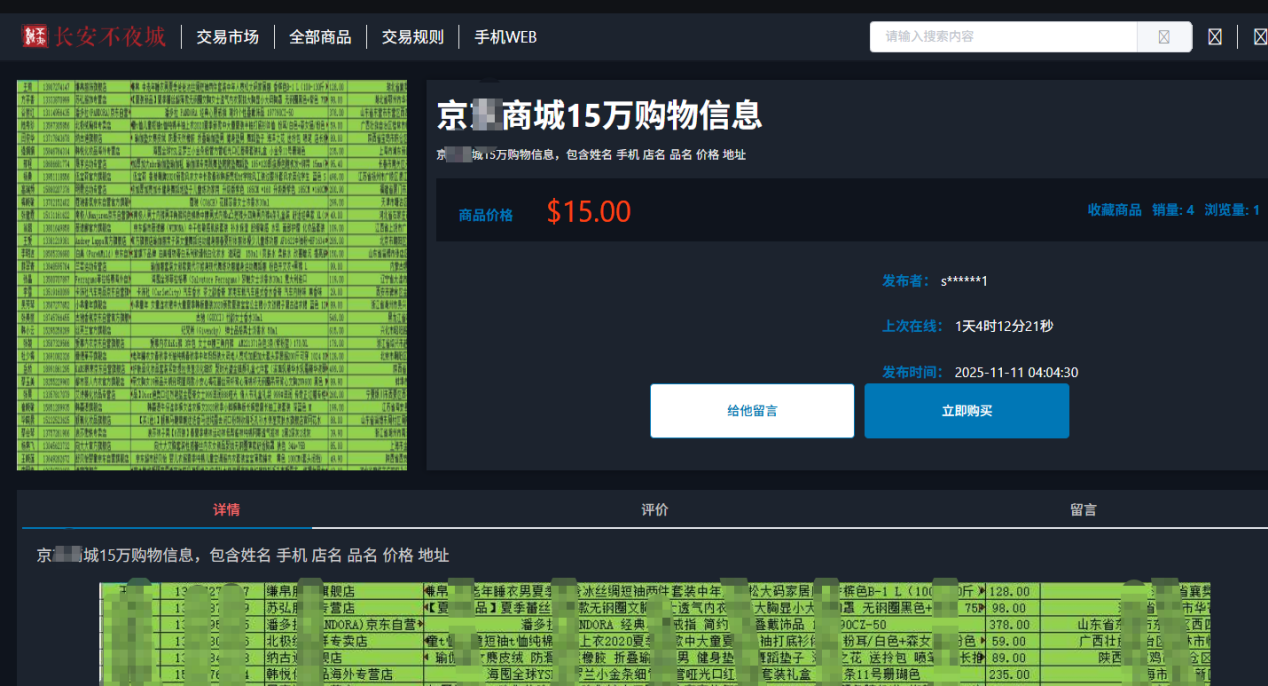Switch to the 留言 tab
The height and width of the screenshot is (686, 1268).
pos(1083,510)
